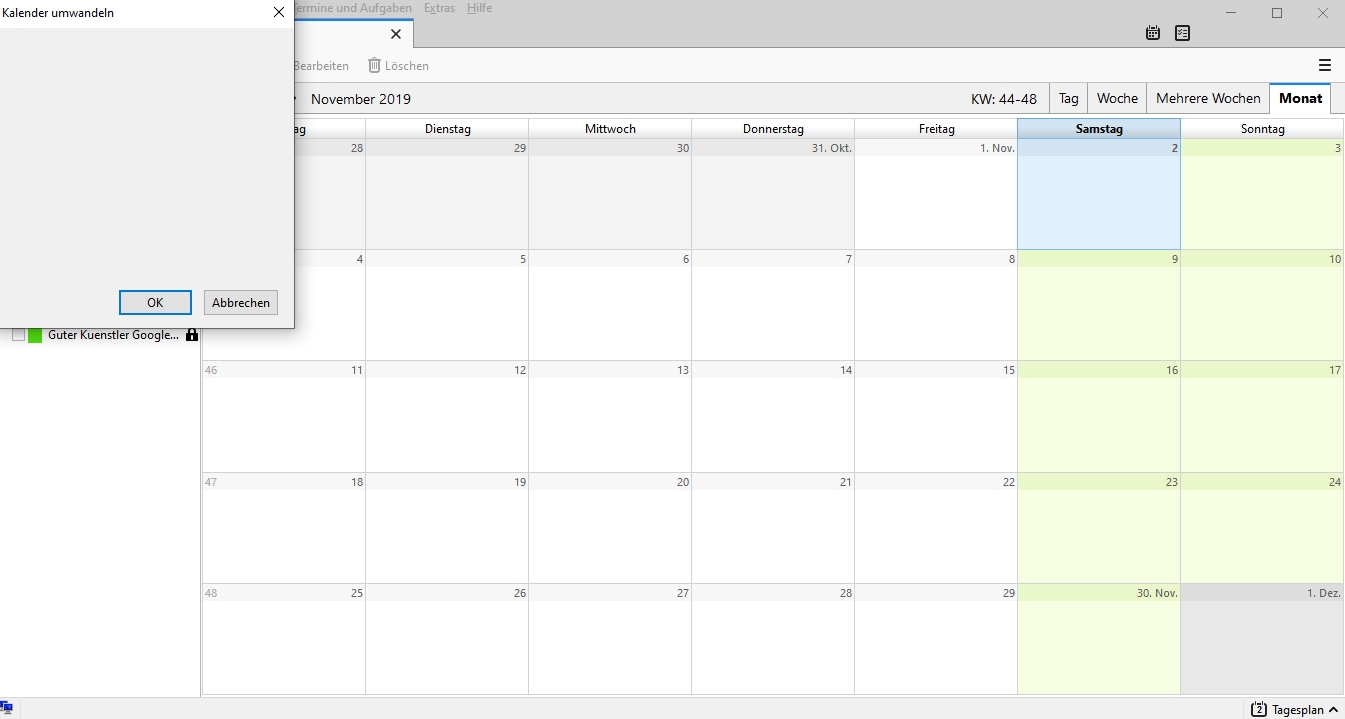Click the Dienstag column header
Screen dimensions: 1345x719
click(447, 129)
